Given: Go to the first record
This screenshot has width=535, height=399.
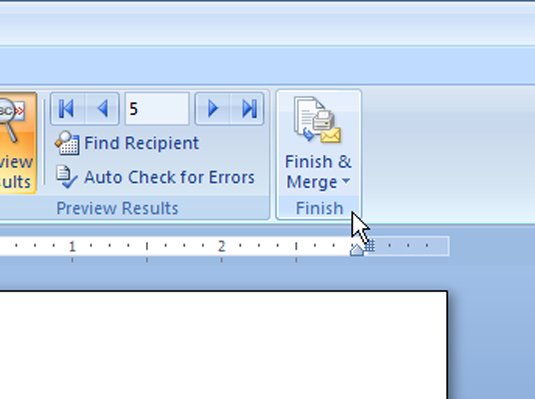Looking at the screenshot, I should [x=67, y=109].
